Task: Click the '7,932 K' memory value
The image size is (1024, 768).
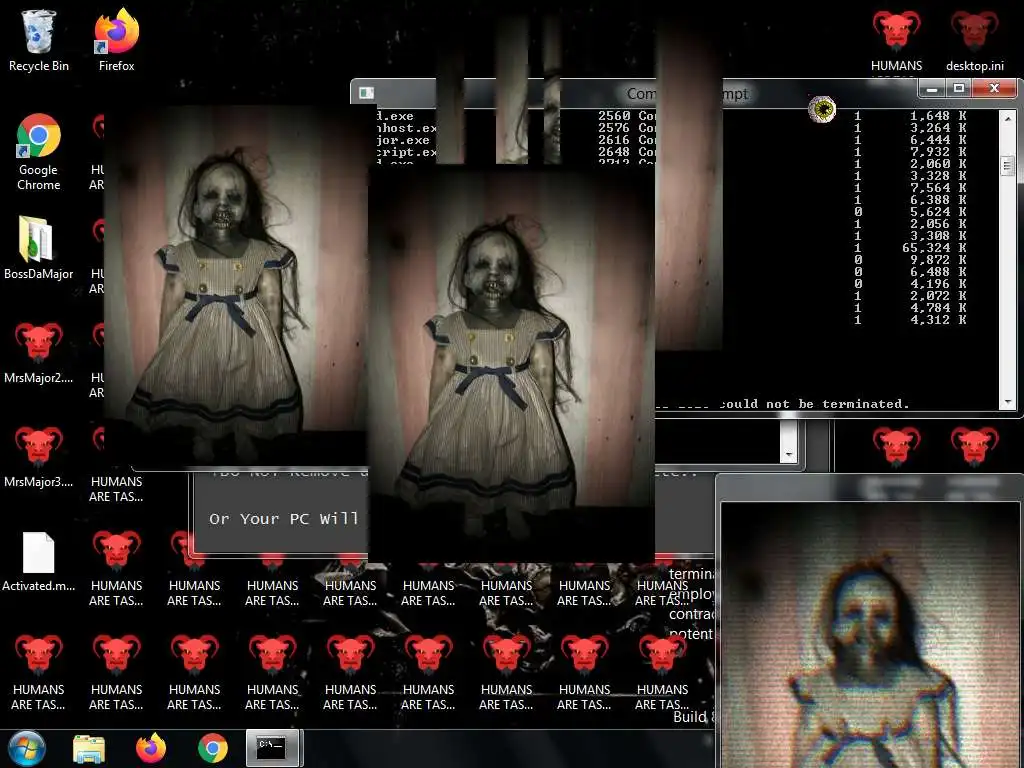Action: pyautogui.click(x=938, y=152)
